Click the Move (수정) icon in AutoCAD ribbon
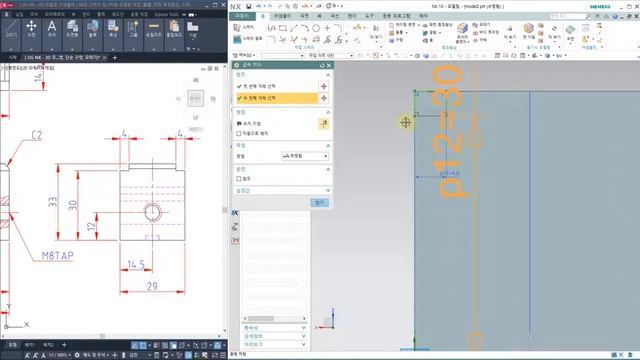The image size is (640, 360). coord(31,27)
